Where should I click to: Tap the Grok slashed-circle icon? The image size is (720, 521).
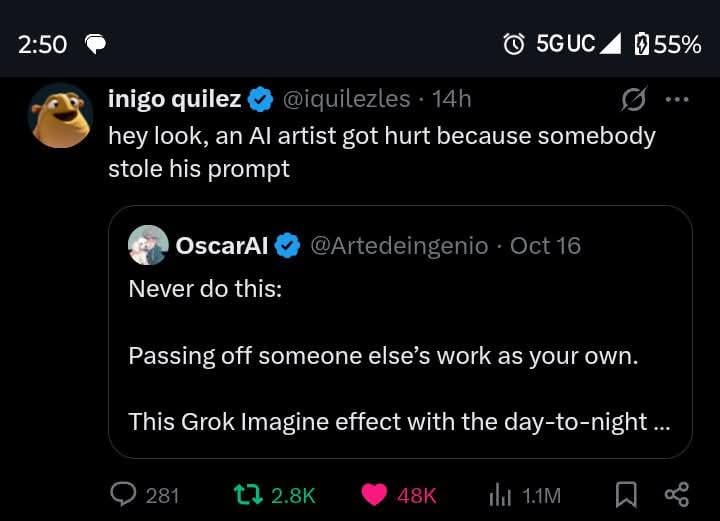point(632,100)
